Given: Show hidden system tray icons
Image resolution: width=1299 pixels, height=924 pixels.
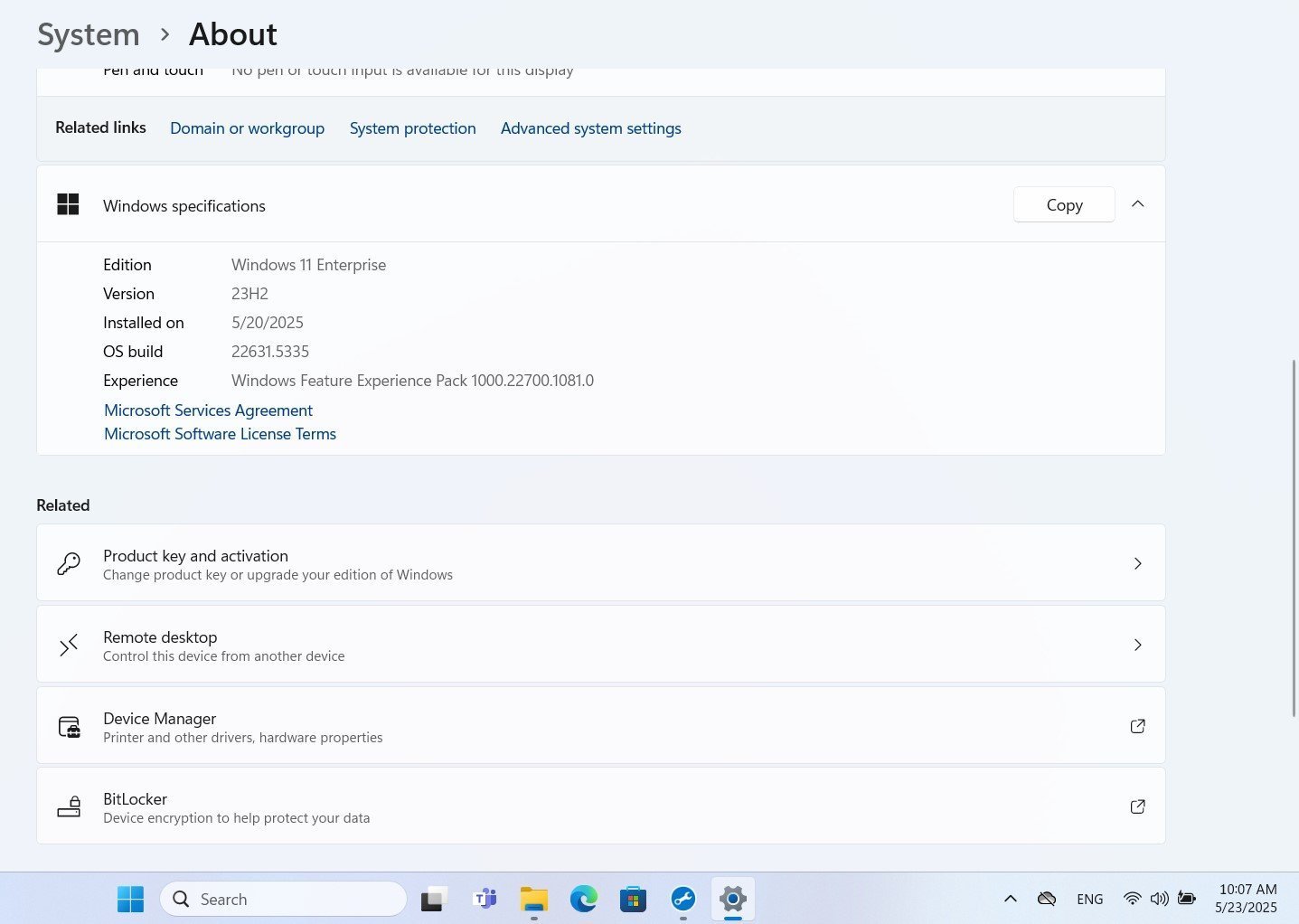Looking at the screenshot, I should tap(1011, 899).
